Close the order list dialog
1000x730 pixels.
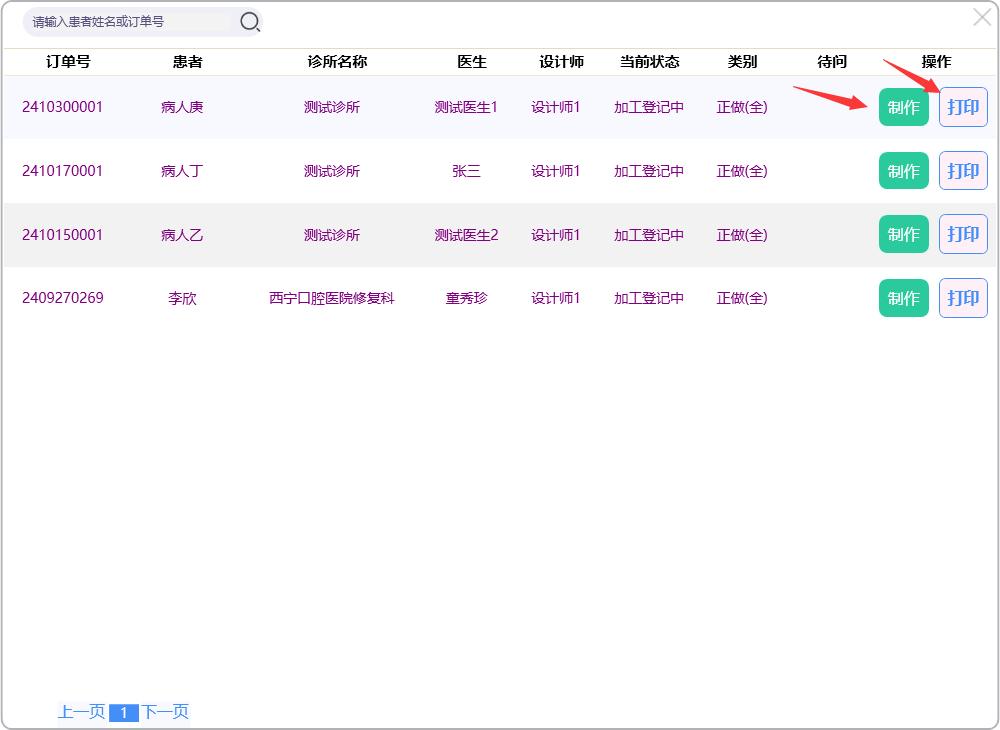(982, 17)
